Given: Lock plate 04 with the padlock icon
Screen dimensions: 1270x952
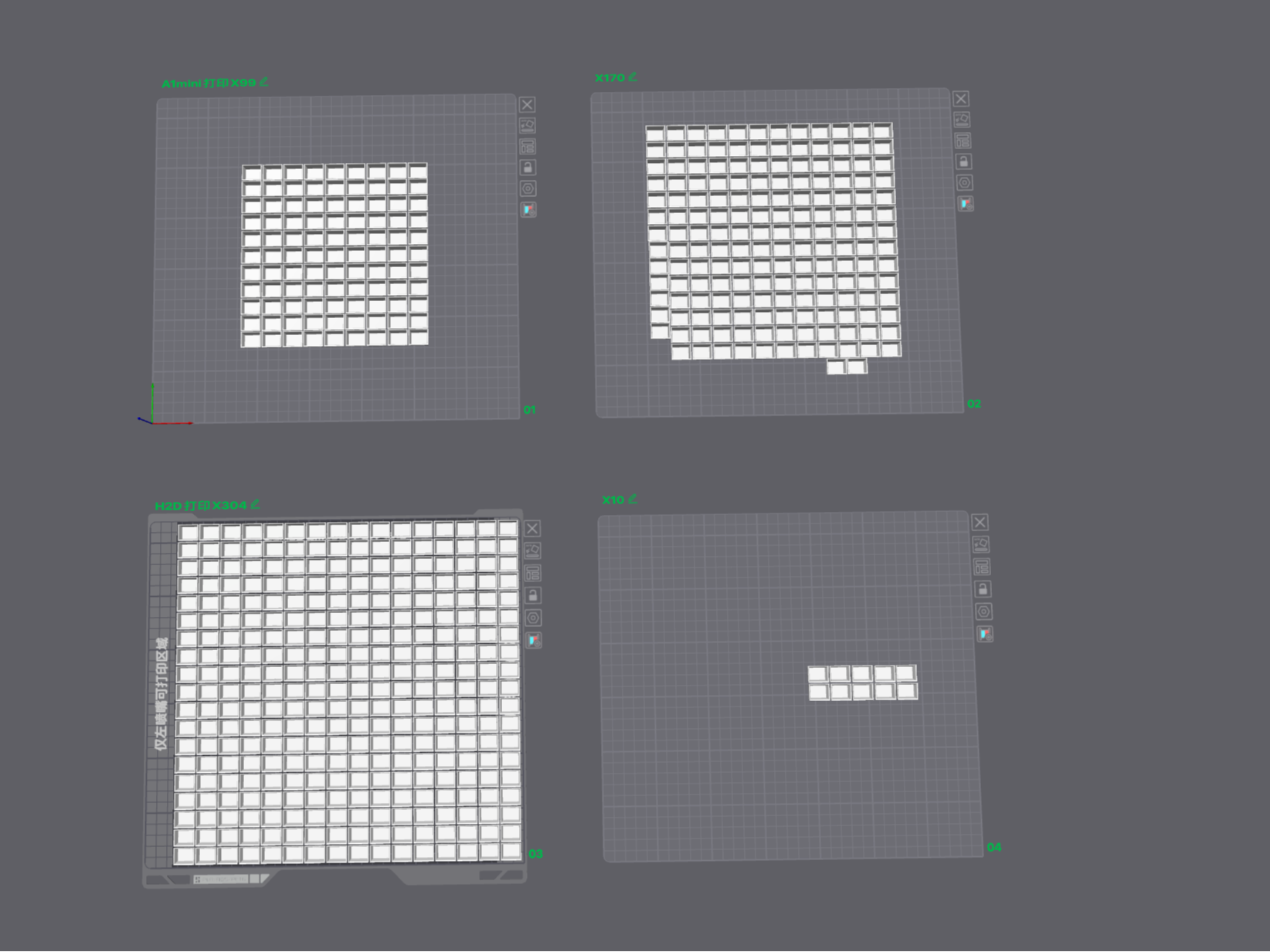Looking at the screenshot, I should point(983,589).
